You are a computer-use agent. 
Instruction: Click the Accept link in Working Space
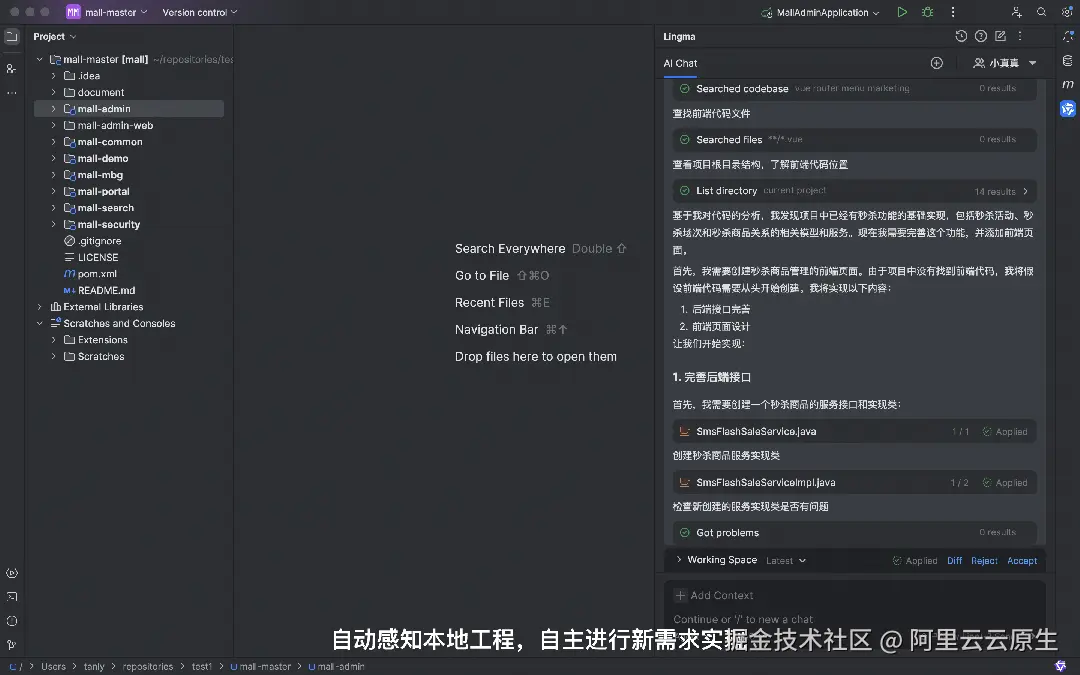pos(1022,560)
